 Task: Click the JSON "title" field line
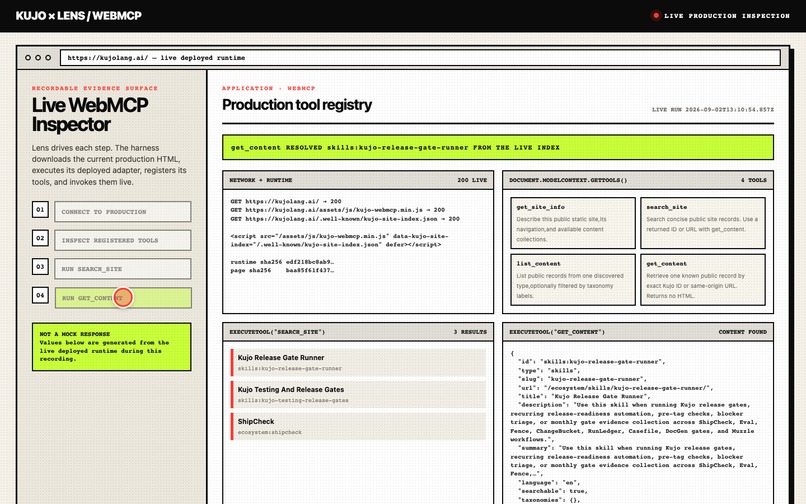(x=584, y=397)
